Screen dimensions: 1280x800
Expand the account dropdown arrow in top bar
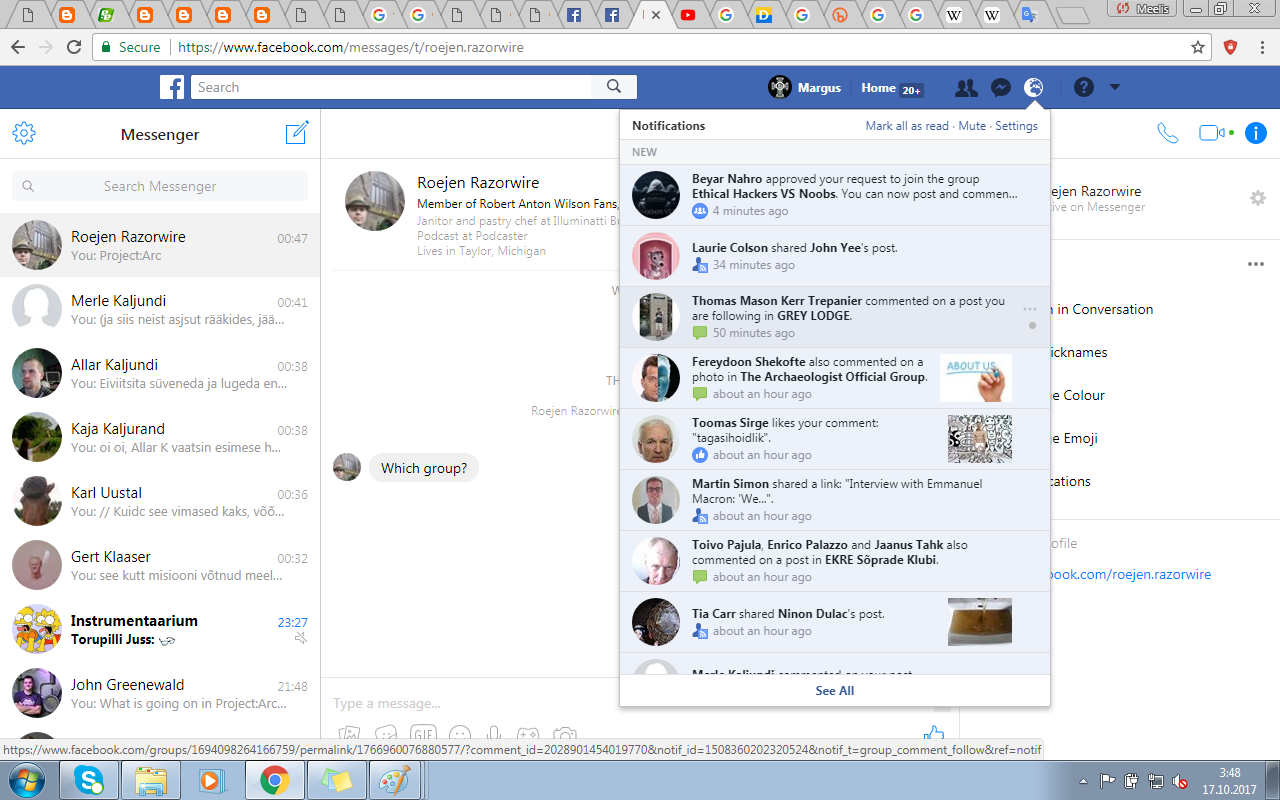coord(1115,88)
